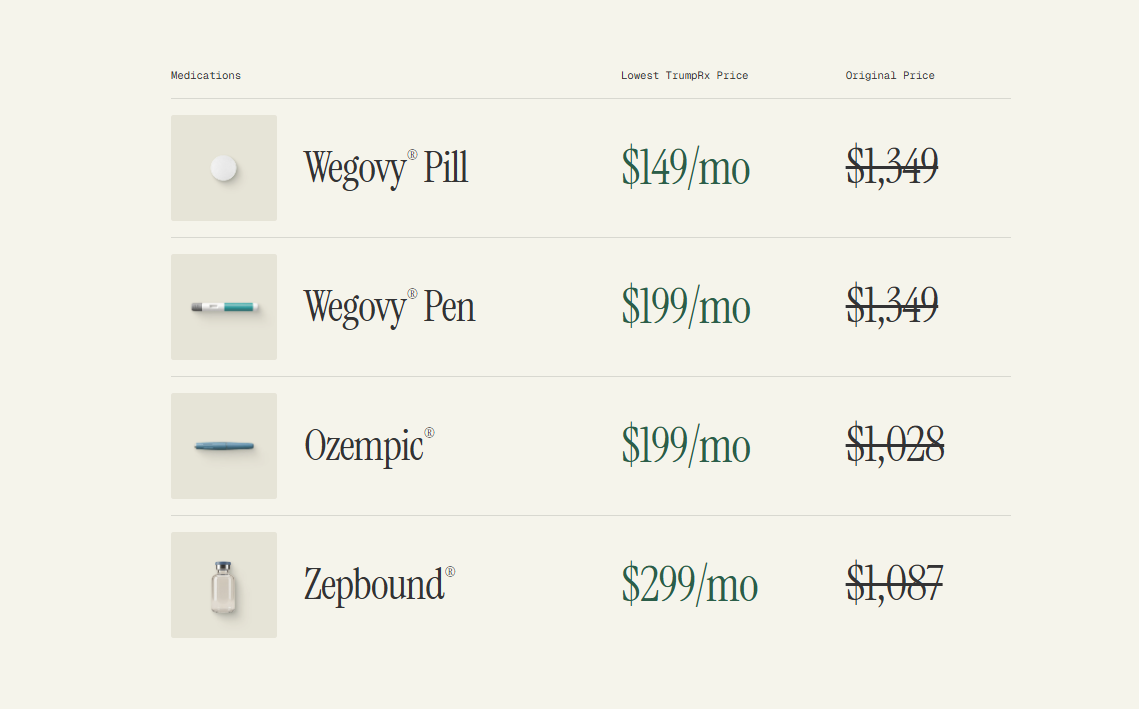Click the $149/mo Wegovy Pill price
Screen dimensions: 1139x709
pos(686,167)
